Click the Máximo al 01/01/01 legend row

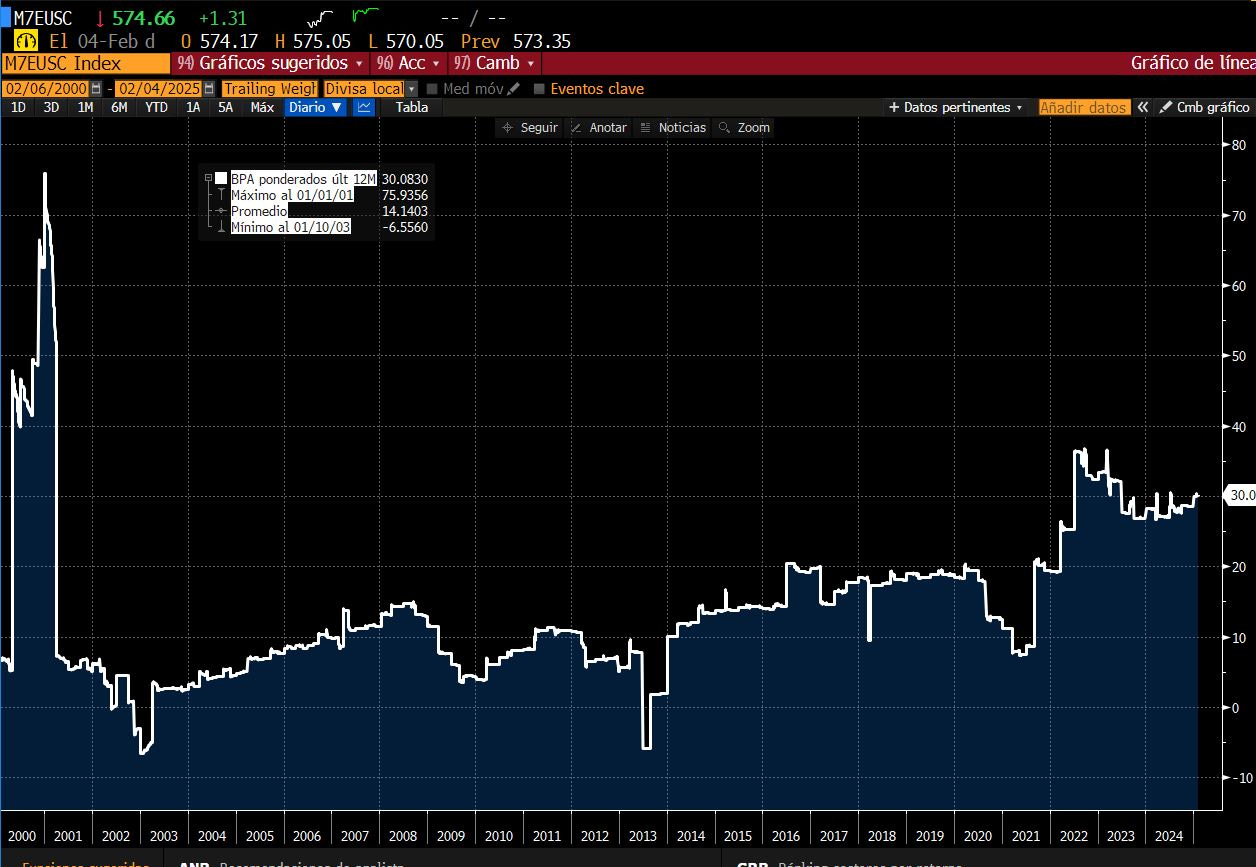pyautogui.click(x=292, y=195)
